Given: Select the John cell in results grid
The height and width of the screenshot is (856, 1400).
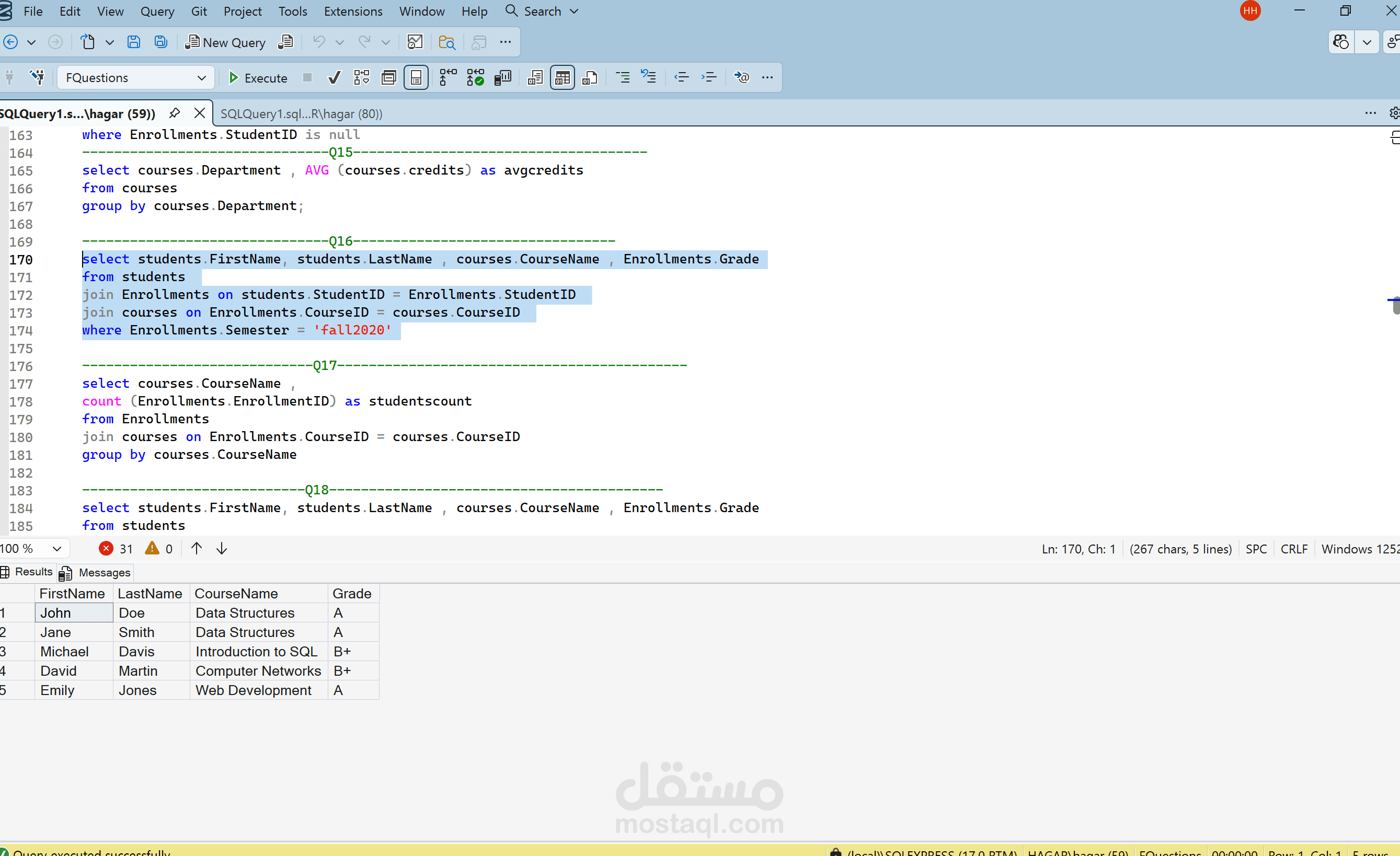Looking at the screenshot, I should (73, 613).
